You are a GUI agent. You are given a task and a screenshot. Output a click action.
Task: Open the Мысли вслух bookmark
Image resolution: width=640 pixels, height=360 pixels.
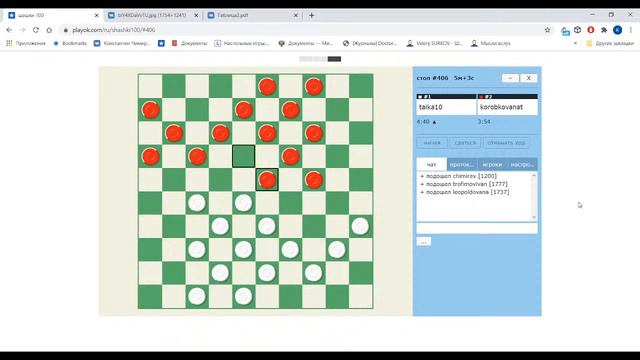(x=491, y=43)
